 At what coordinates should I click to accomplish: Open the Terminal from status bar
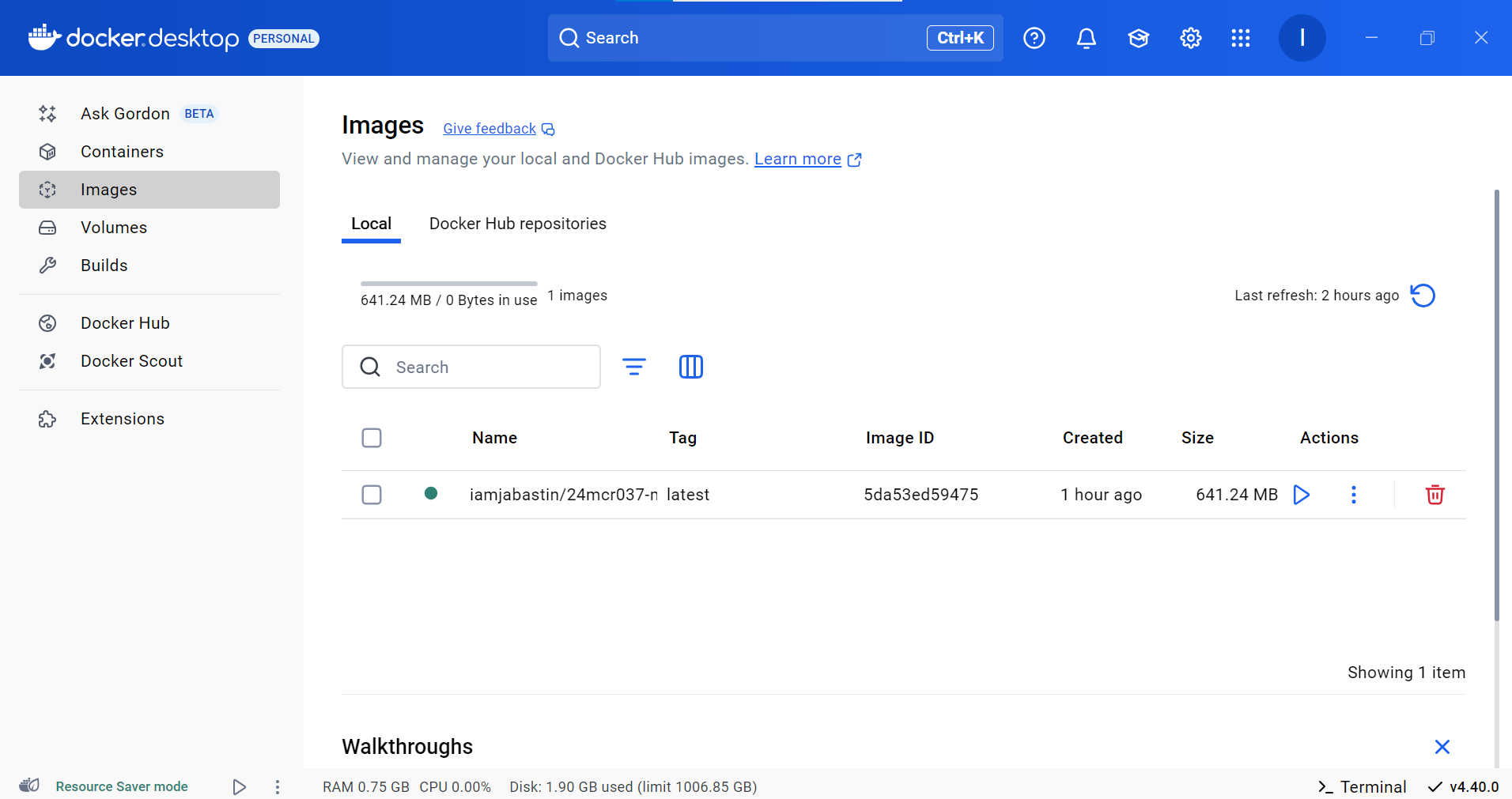[1362, 787]
